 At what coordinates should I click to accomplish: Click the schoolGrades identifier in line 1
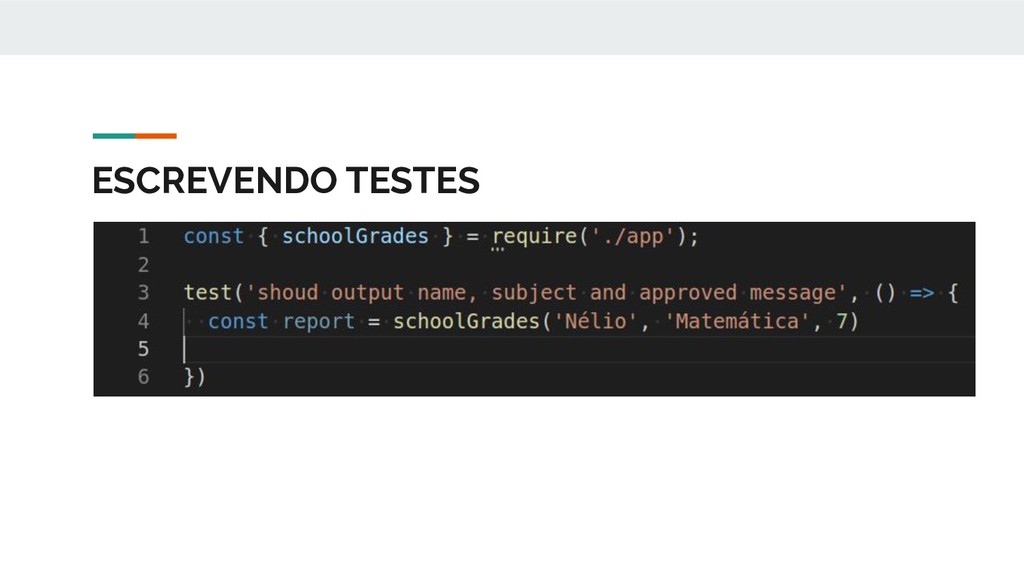(x=355, y=236)
